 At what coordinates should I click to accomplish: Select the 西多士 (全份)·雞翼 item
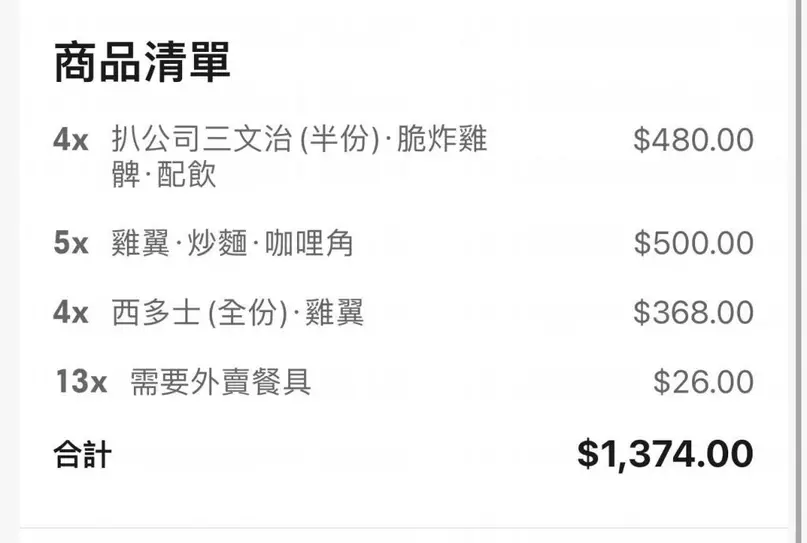(x=237, y=312)
